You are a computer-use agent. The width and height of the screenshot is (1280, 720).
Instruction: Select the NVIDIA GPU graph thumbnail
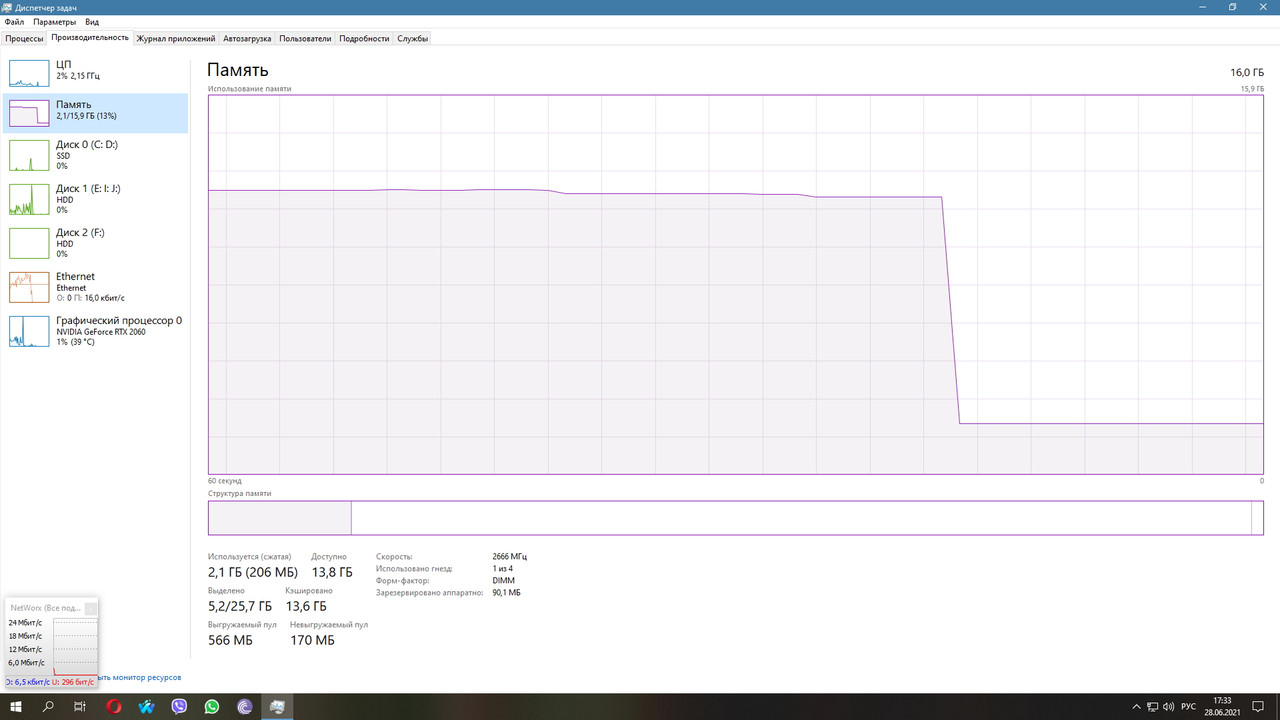pyautogui.click(x=29, y=332)
